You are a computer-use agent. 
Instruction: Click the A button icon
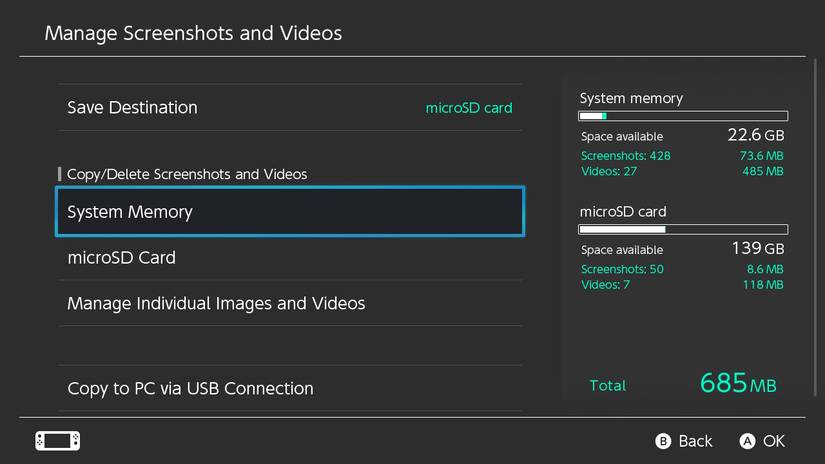[x=747, y=441]
